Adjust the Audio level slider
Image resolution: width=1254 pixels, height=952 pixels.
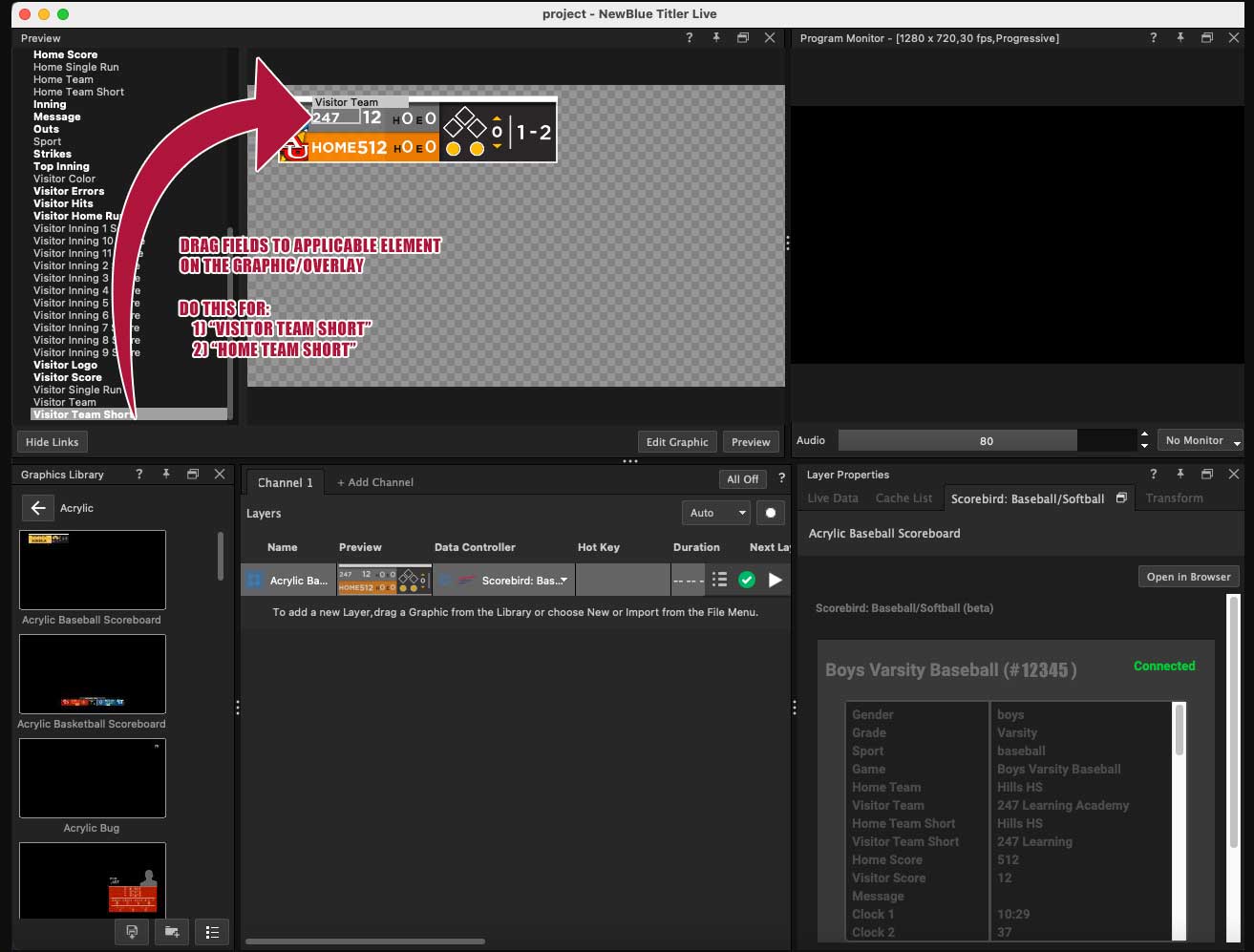(x=987, y=440)
